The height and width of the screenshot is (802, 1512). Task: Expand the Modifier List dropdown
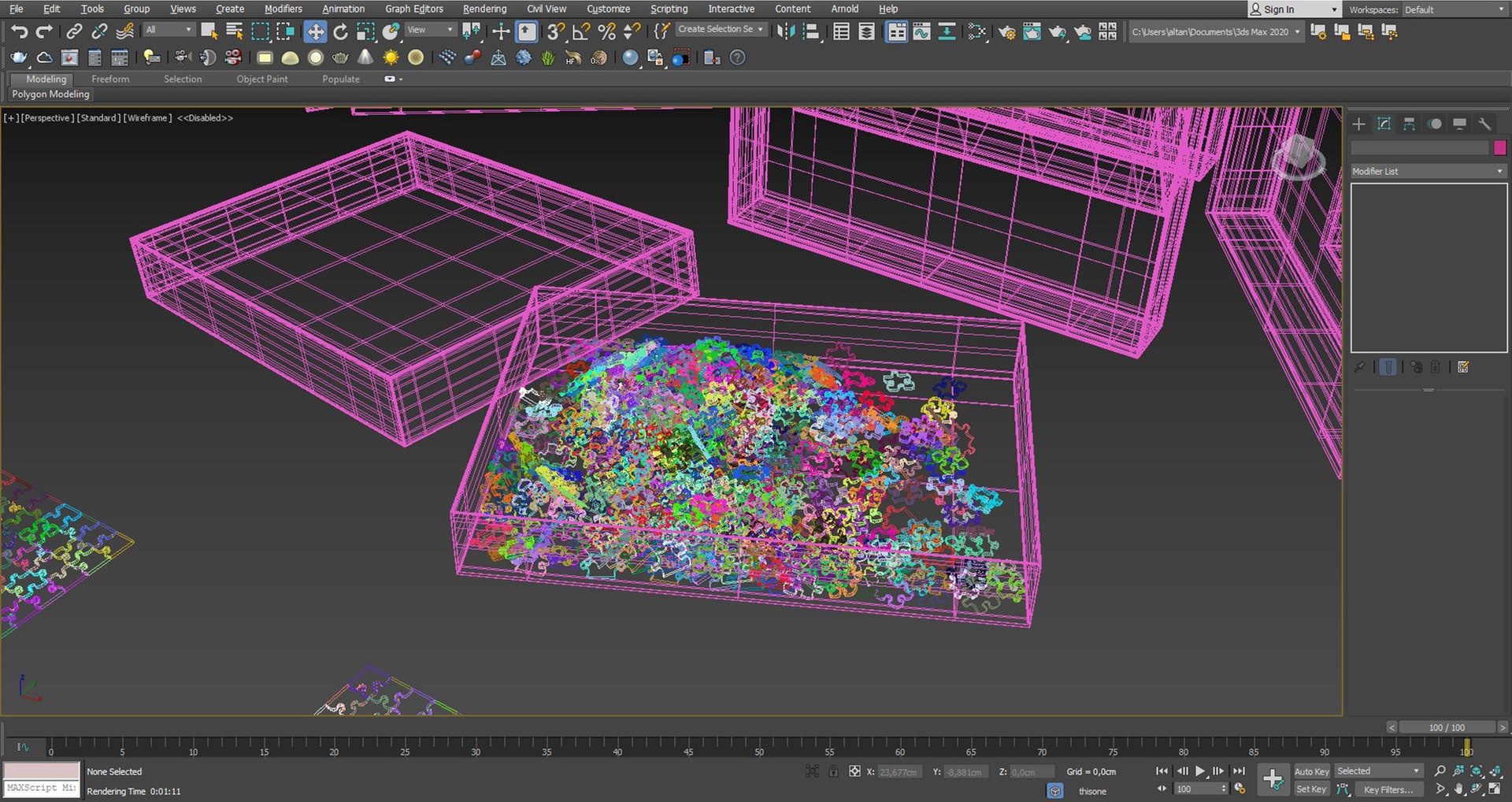[x=1428, y=171]
